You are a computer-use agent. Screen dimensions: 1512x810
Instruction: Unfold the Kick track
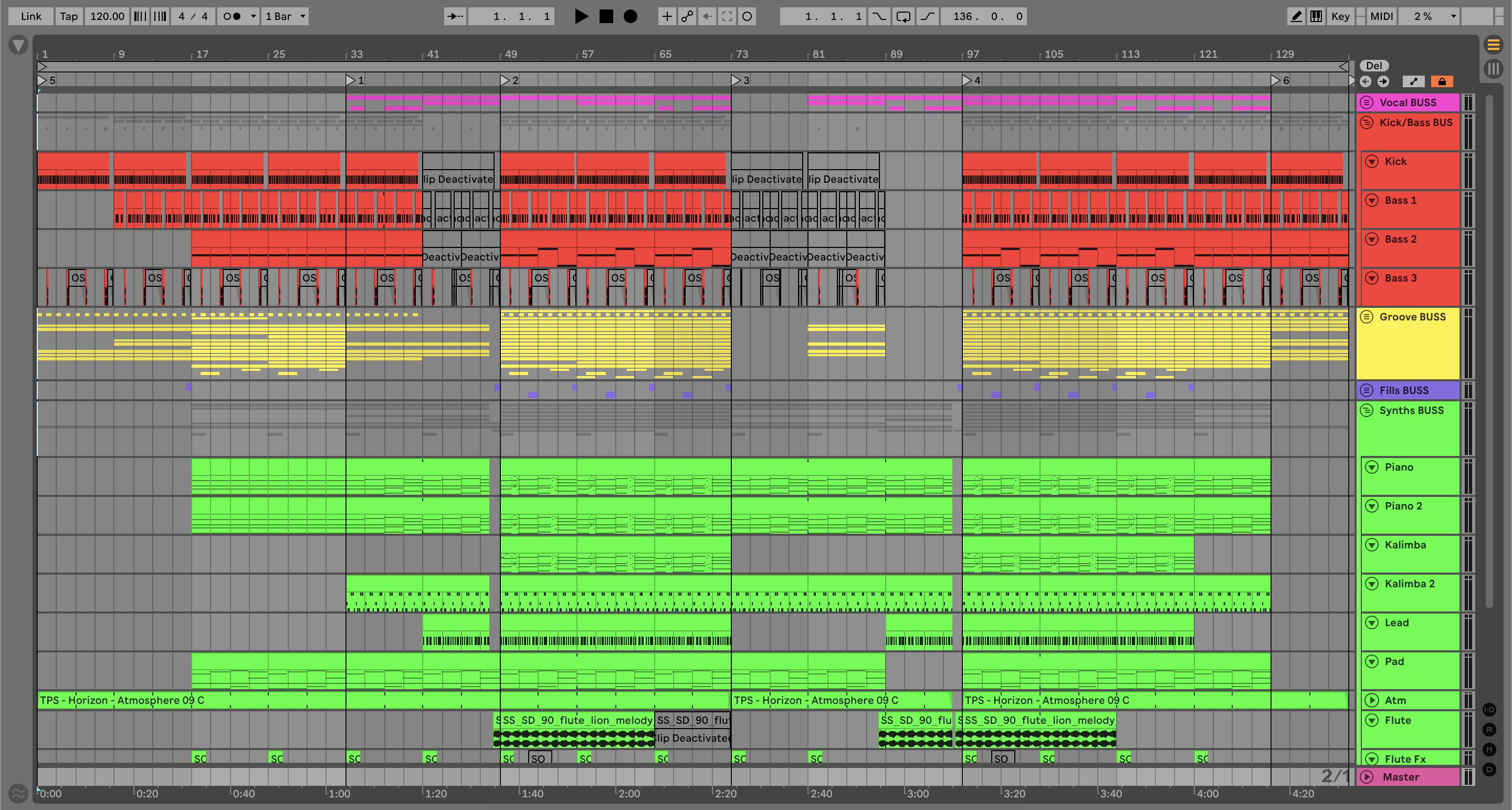pyautogui.click(x=1372, y=161)
